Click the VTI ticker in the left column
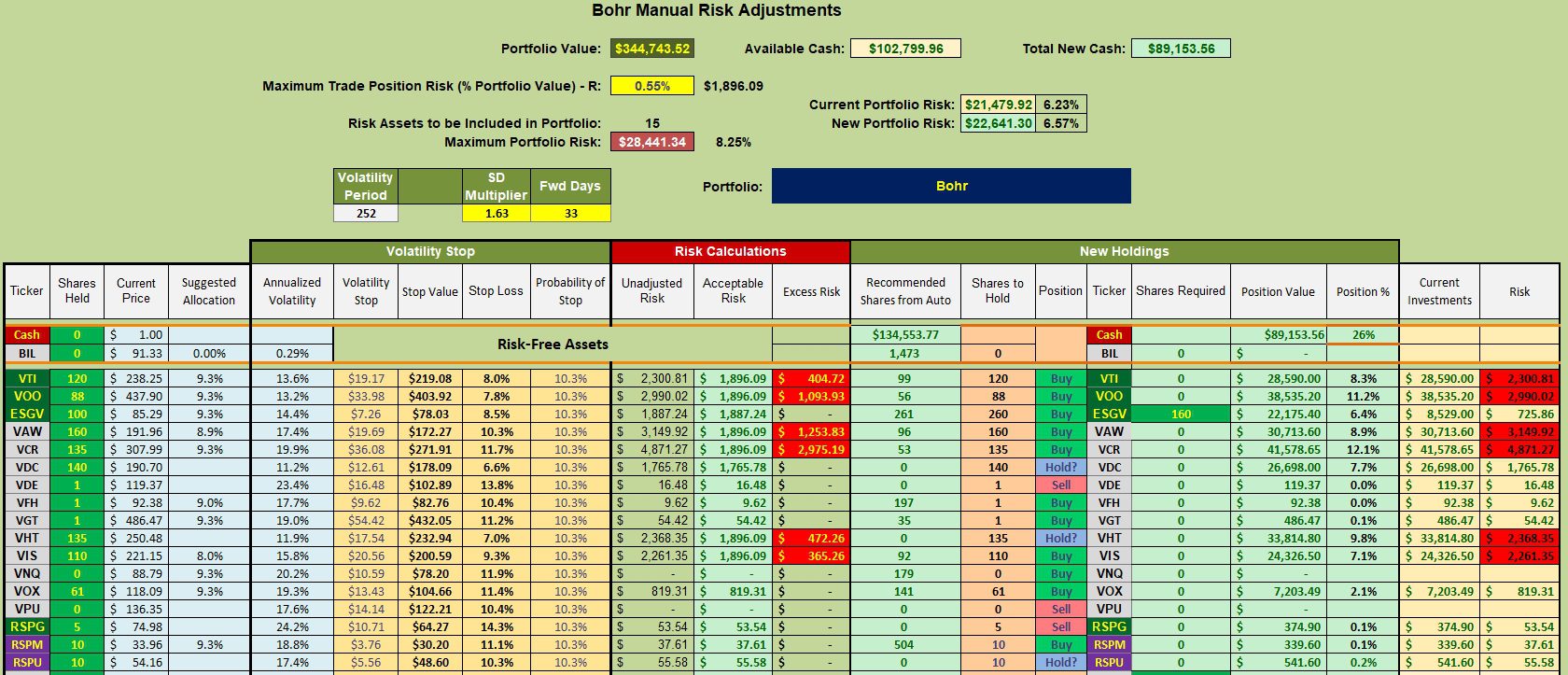1568x675 pixels. click(27, 378)
